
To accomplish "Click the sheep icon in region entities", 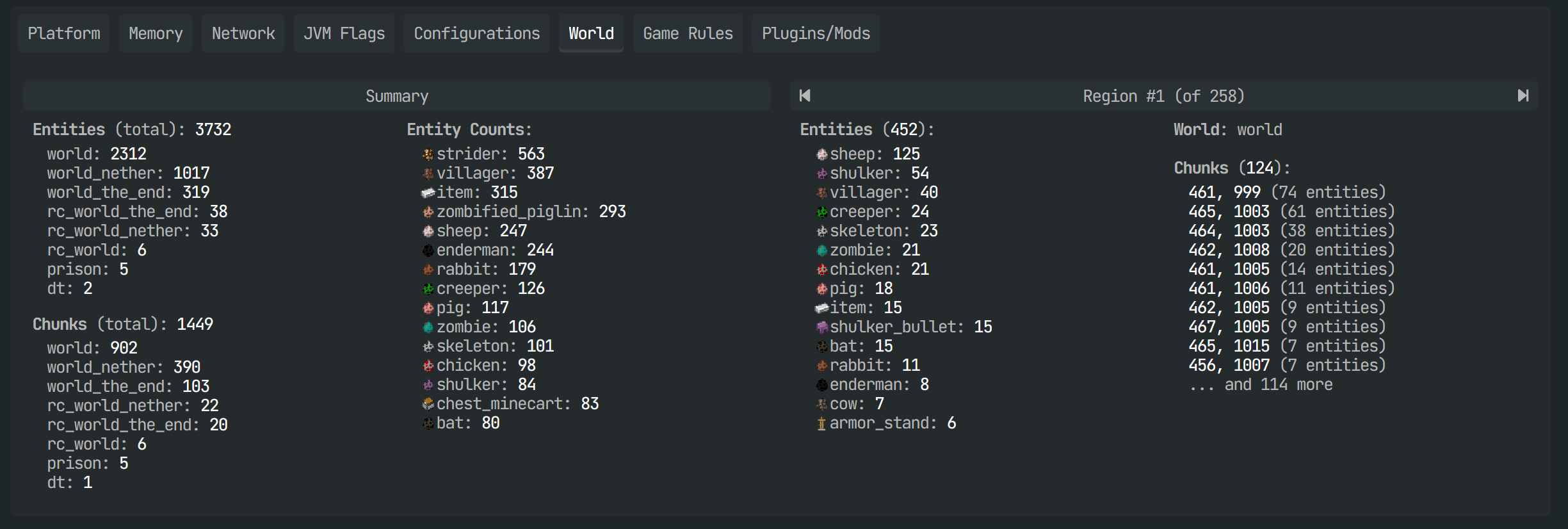I will pyautogui.click(x=821, y=154).
